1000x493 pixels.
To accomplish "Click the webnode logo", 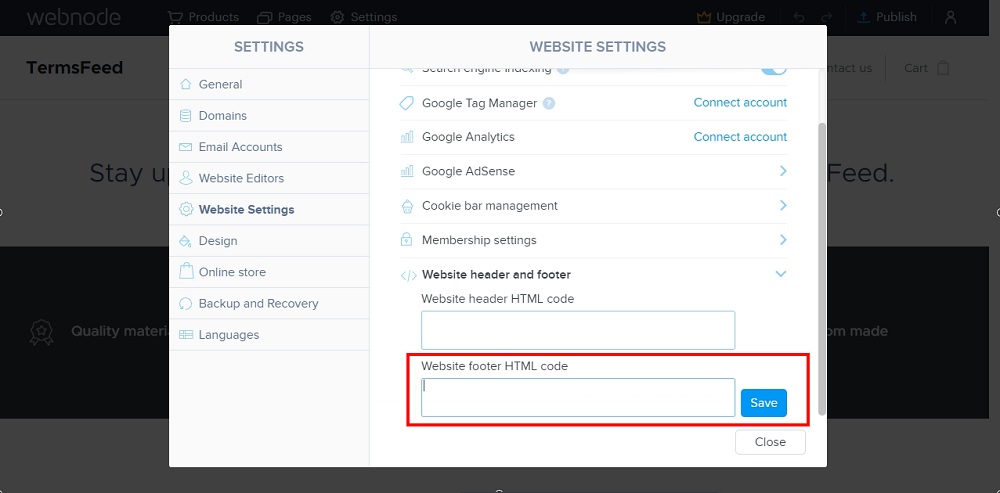I will [73, 17].
